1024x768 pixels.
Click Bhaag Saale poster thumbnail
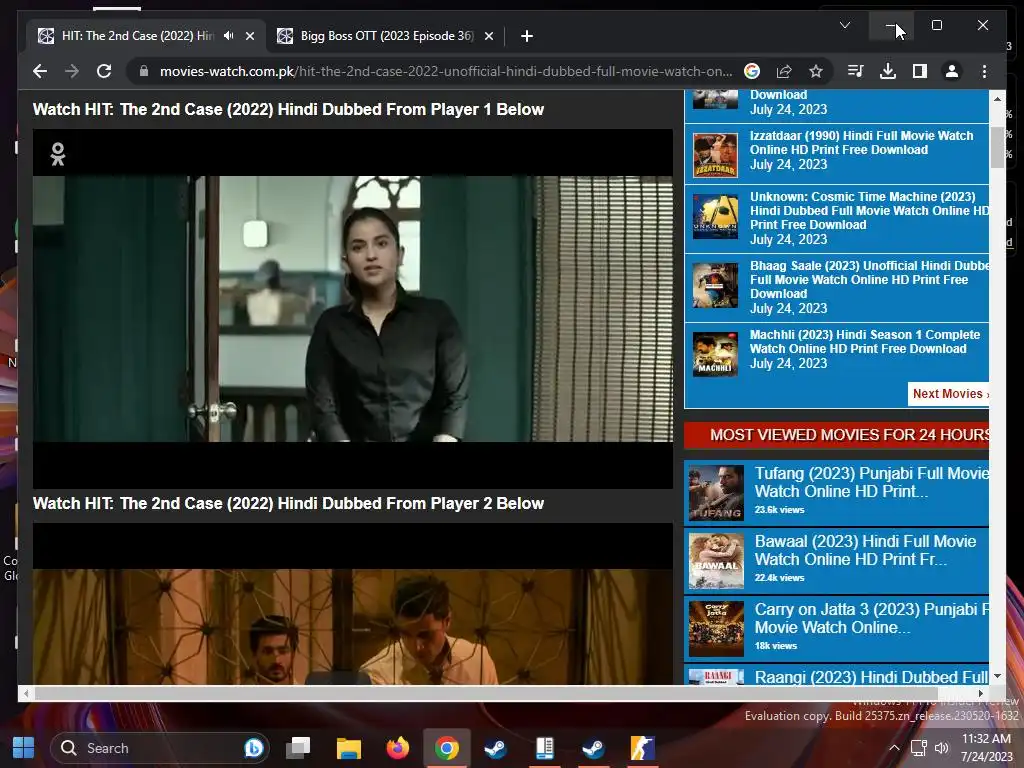(715, 285)
